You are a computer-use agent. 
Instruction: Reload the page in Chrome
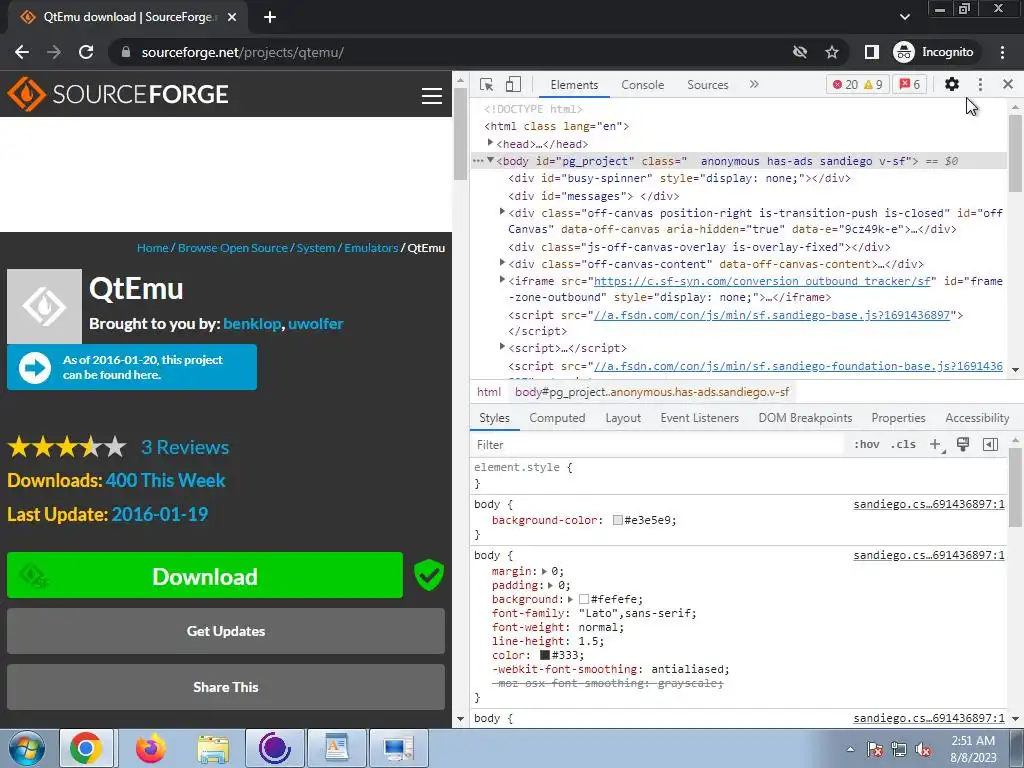tap(86, 52)
